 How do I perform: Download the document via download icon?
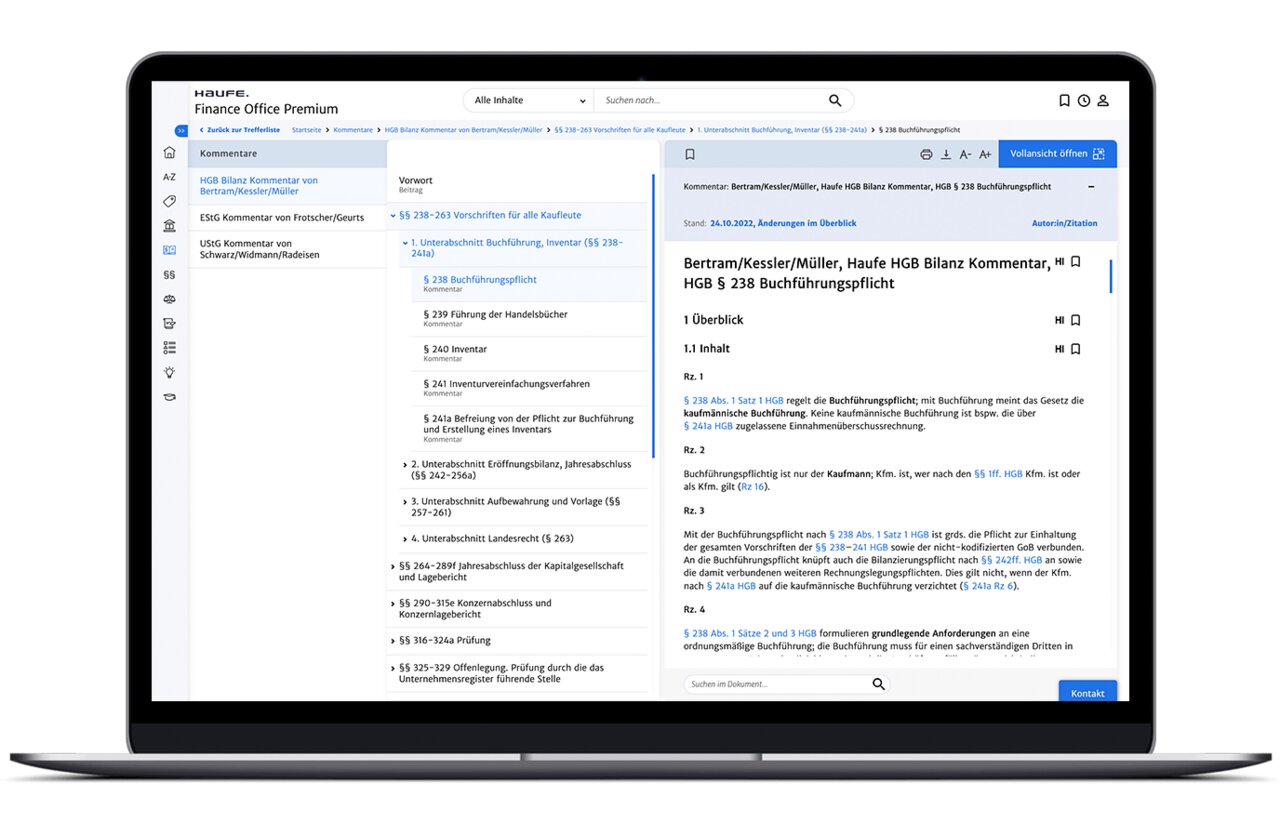point(946,154)
